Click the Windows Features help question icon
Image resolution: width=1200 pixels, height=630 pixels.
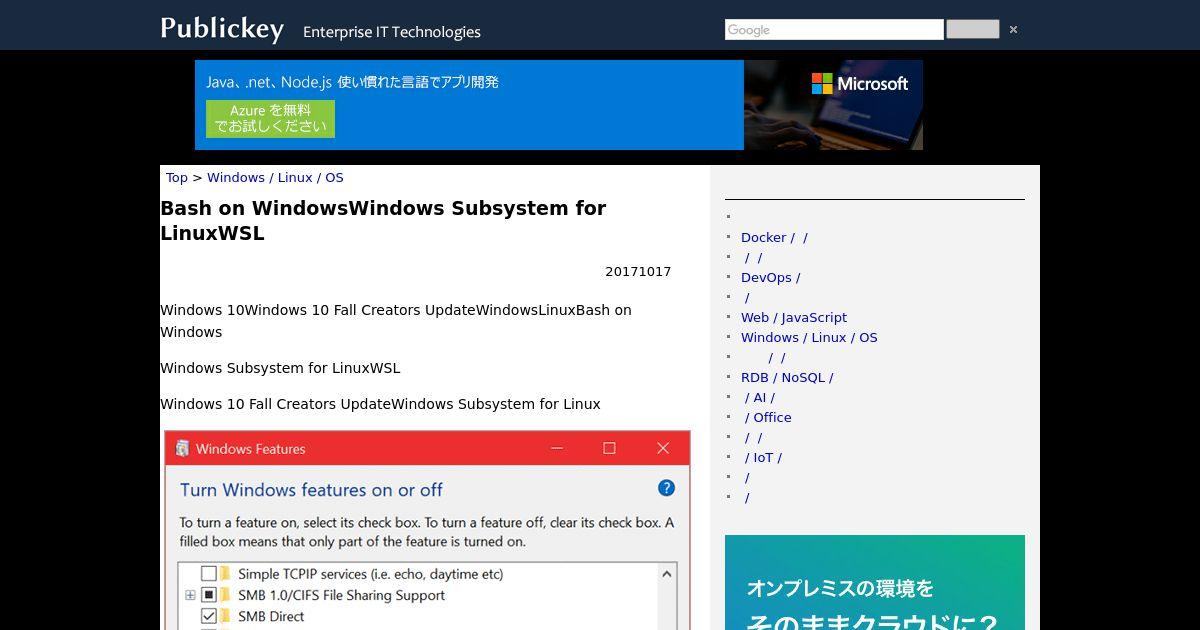[666, 488]
